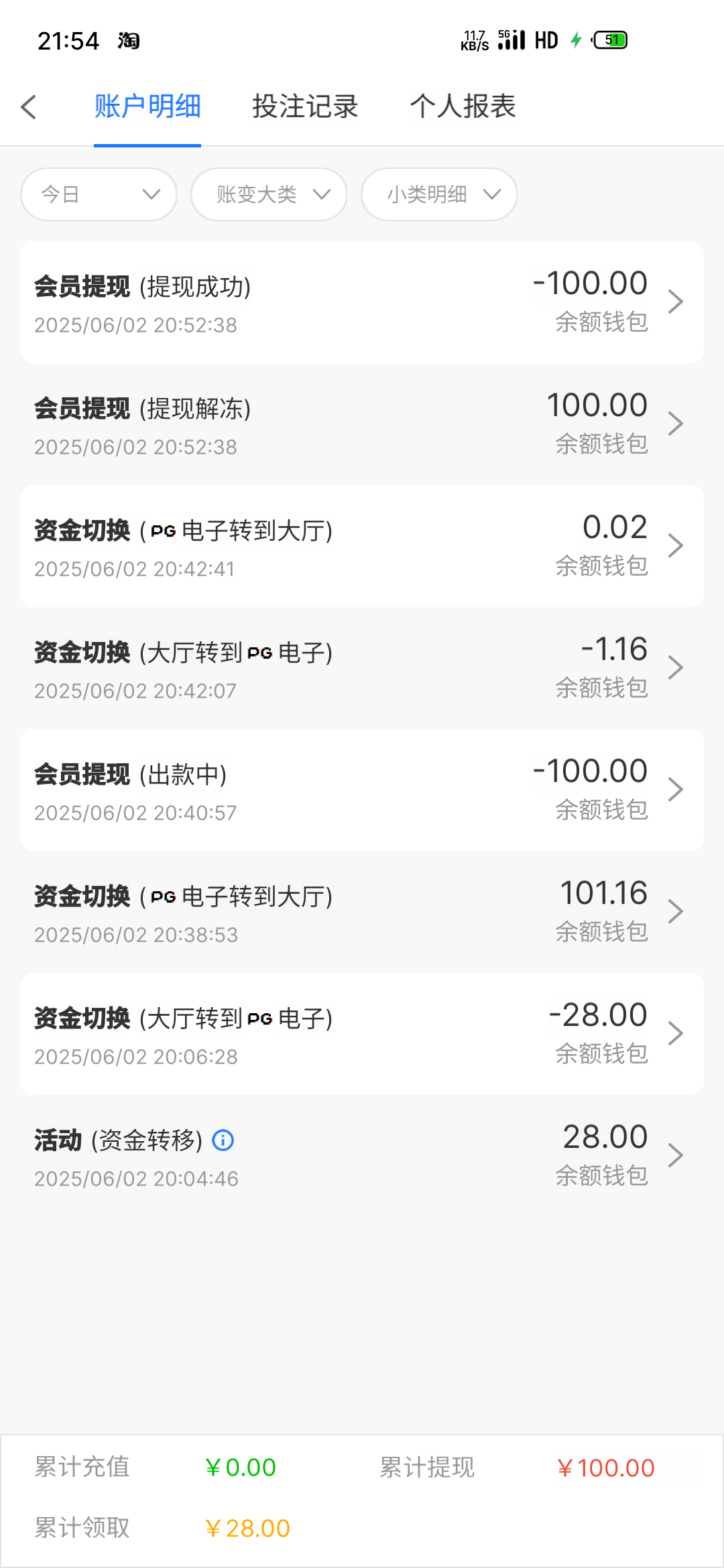This screenshot has height=1568, width=724.
Task: Expand the 账变大类 category dropdown
Action: [x=269, y=194]
